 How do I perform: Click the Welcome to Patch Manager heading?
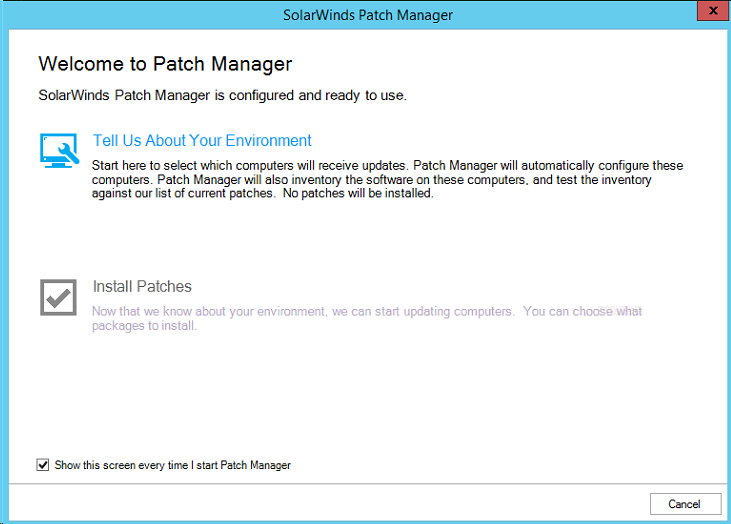point(166,64)
